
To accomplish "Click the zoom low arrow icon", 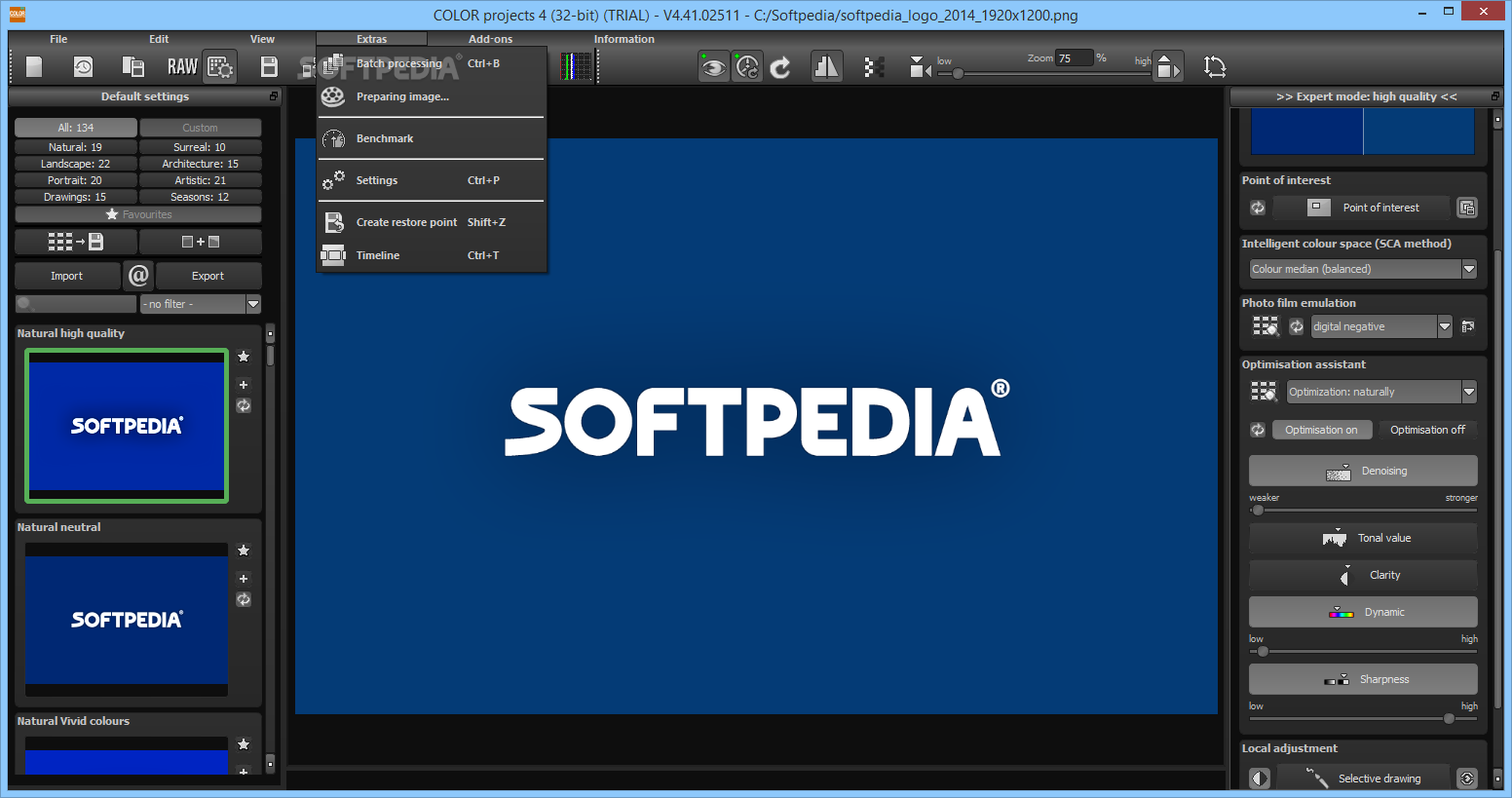I will 920,66.
